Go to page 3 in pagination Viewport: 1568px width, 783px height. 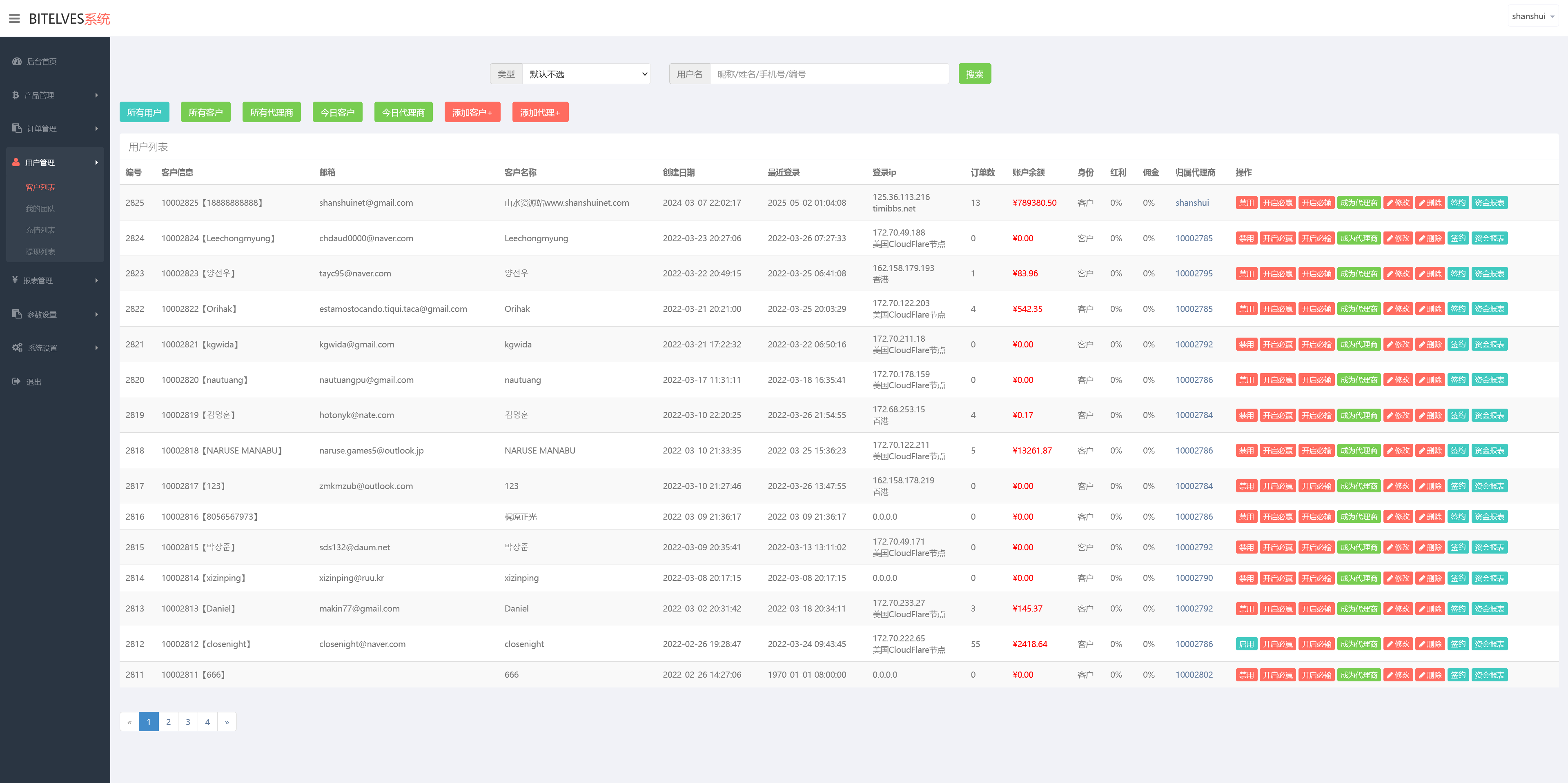(187, 721)
